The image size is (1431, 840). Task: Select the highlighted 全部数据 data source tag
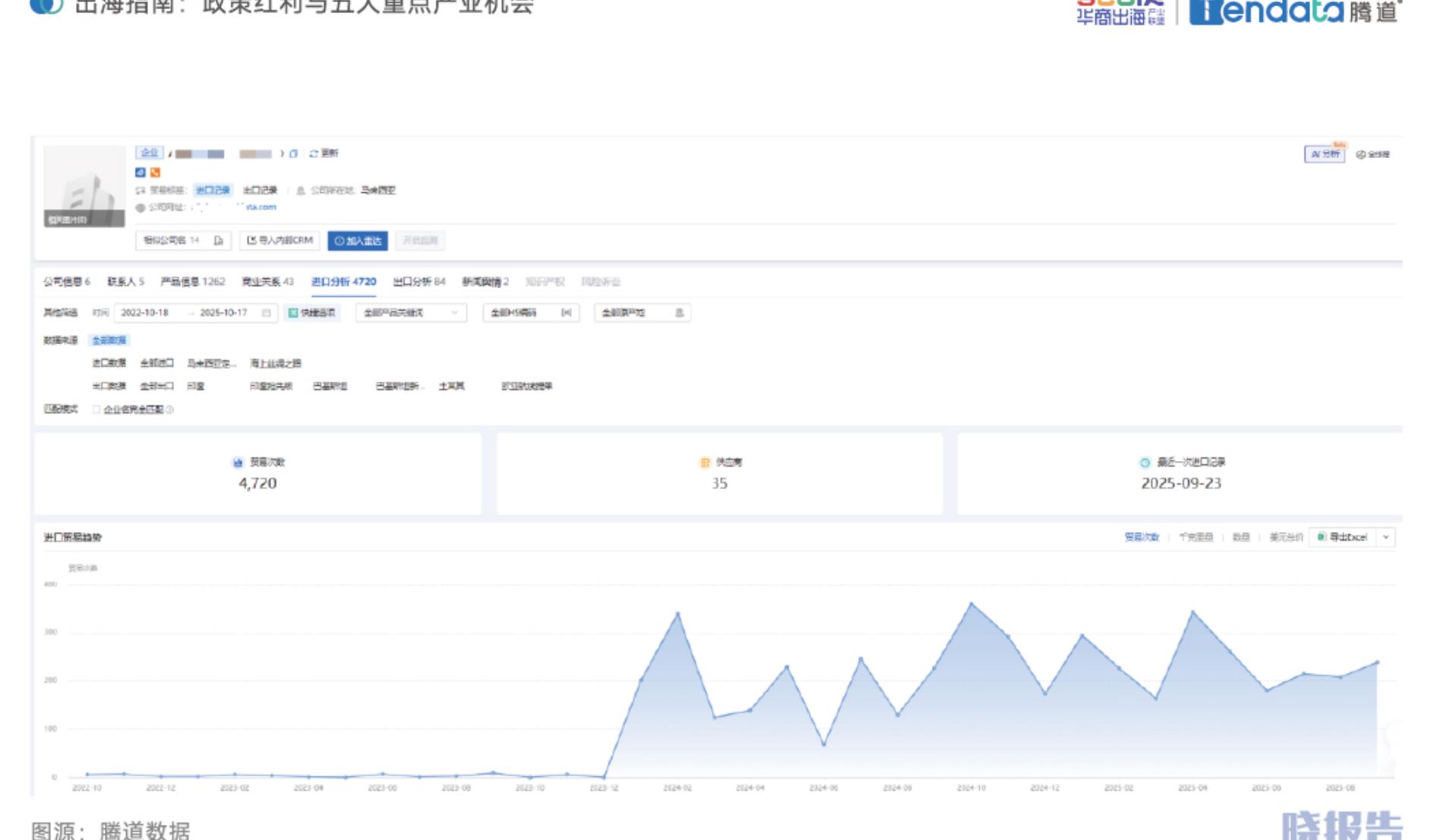(109, 340)
